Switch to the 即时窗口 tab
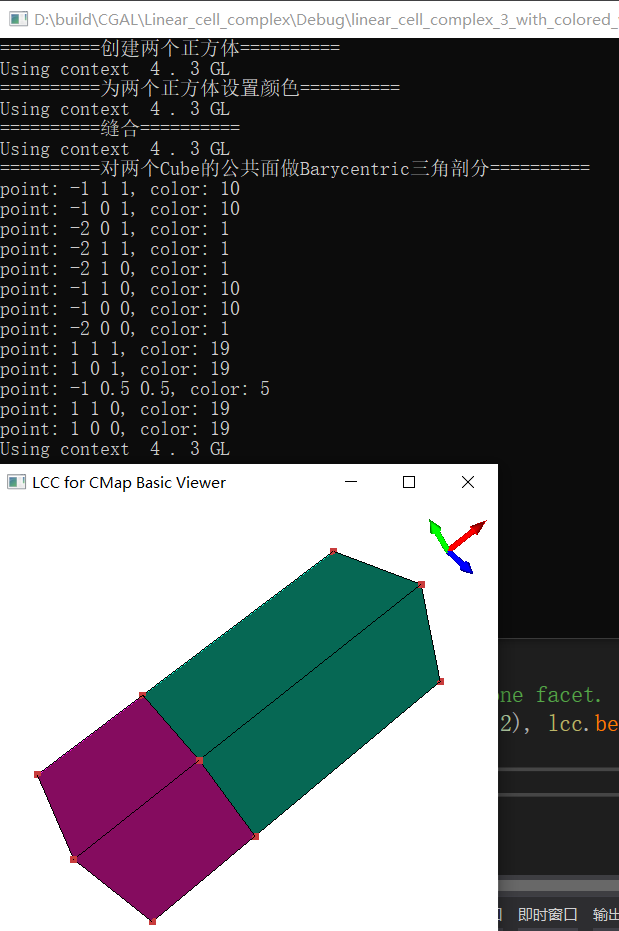The image size is (619, 931). 547,914
